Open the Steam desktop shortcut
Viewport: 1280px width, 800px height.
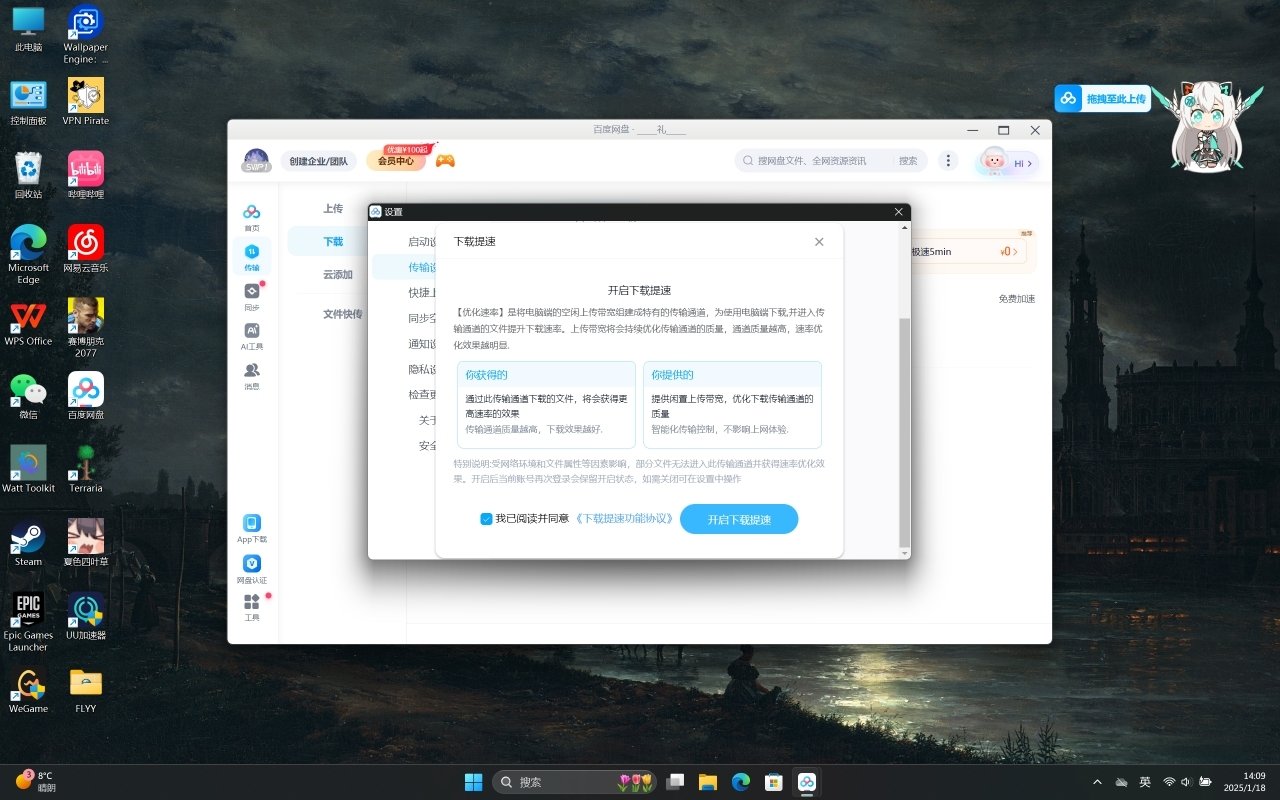(x=28, y=542)
